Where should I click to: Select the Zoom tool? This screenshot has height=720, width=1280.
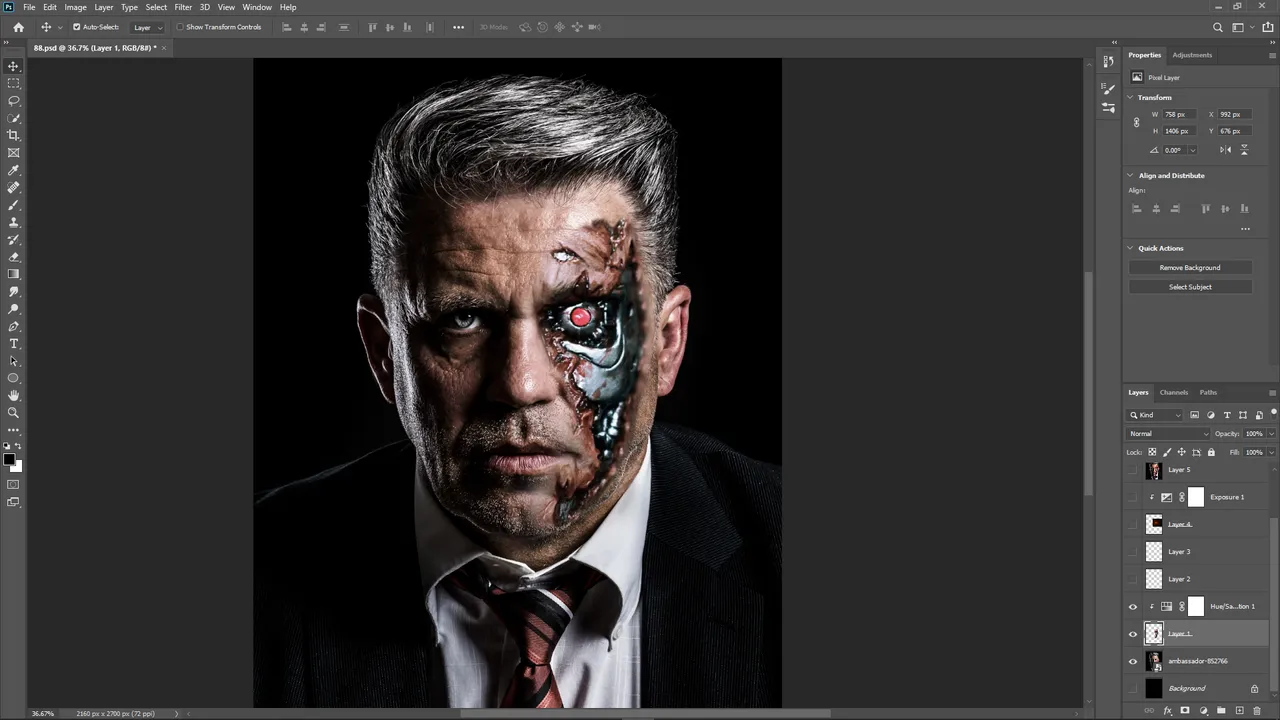13,413
